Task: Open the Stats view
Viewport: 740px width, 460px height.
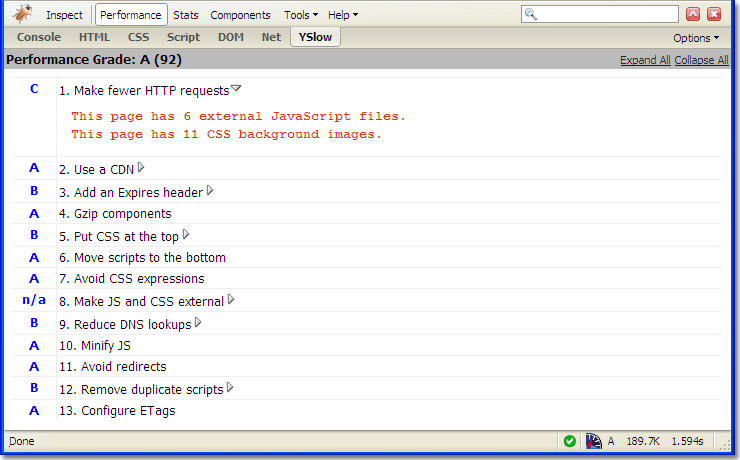Action: [x=185, y=15]
